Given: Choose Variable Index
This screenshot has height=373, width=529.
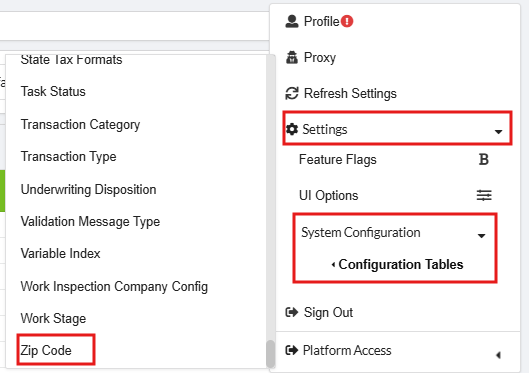Looking at the screenshot, I should [x=60, y=253].
